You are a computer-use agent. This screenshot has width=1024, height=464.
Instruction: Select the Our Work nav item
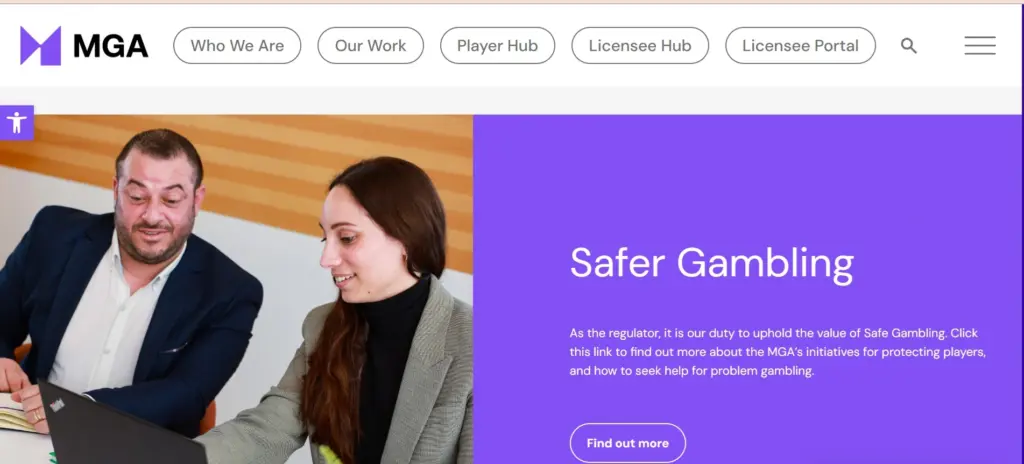[370, 46]
